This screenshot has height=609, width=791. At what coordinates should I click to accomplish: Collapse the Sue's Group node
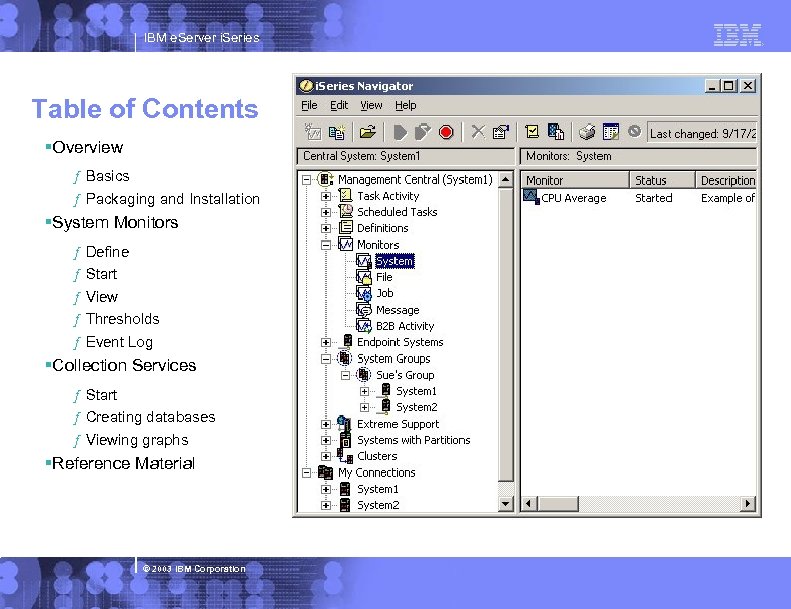[345, 375]
